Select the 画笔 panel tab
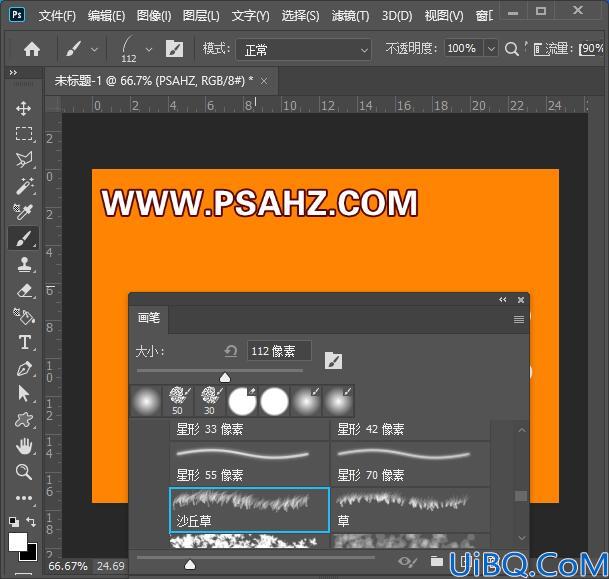 pos(149,318)
